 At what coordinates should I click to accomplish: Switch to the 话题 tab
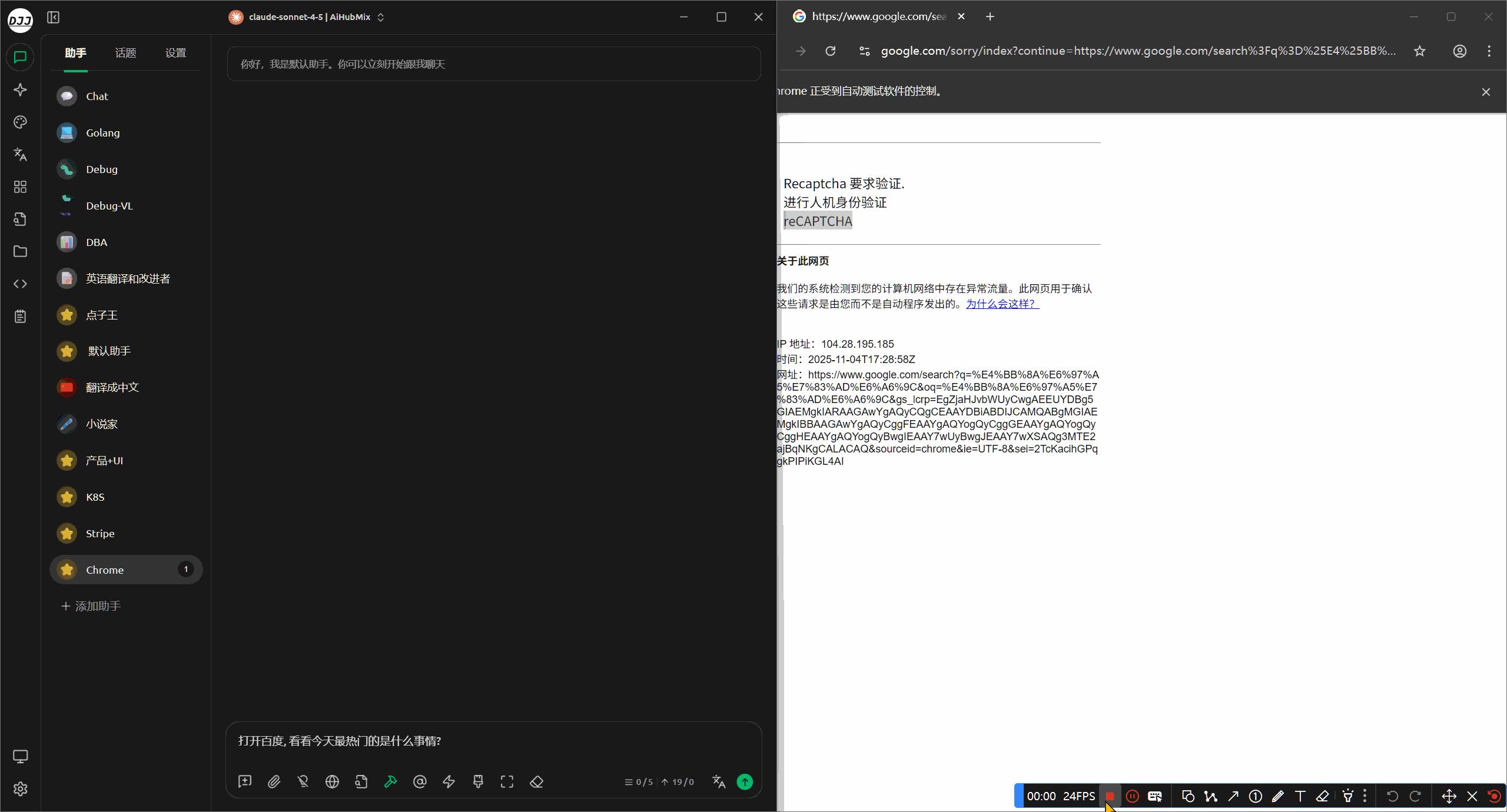(125, 53)
